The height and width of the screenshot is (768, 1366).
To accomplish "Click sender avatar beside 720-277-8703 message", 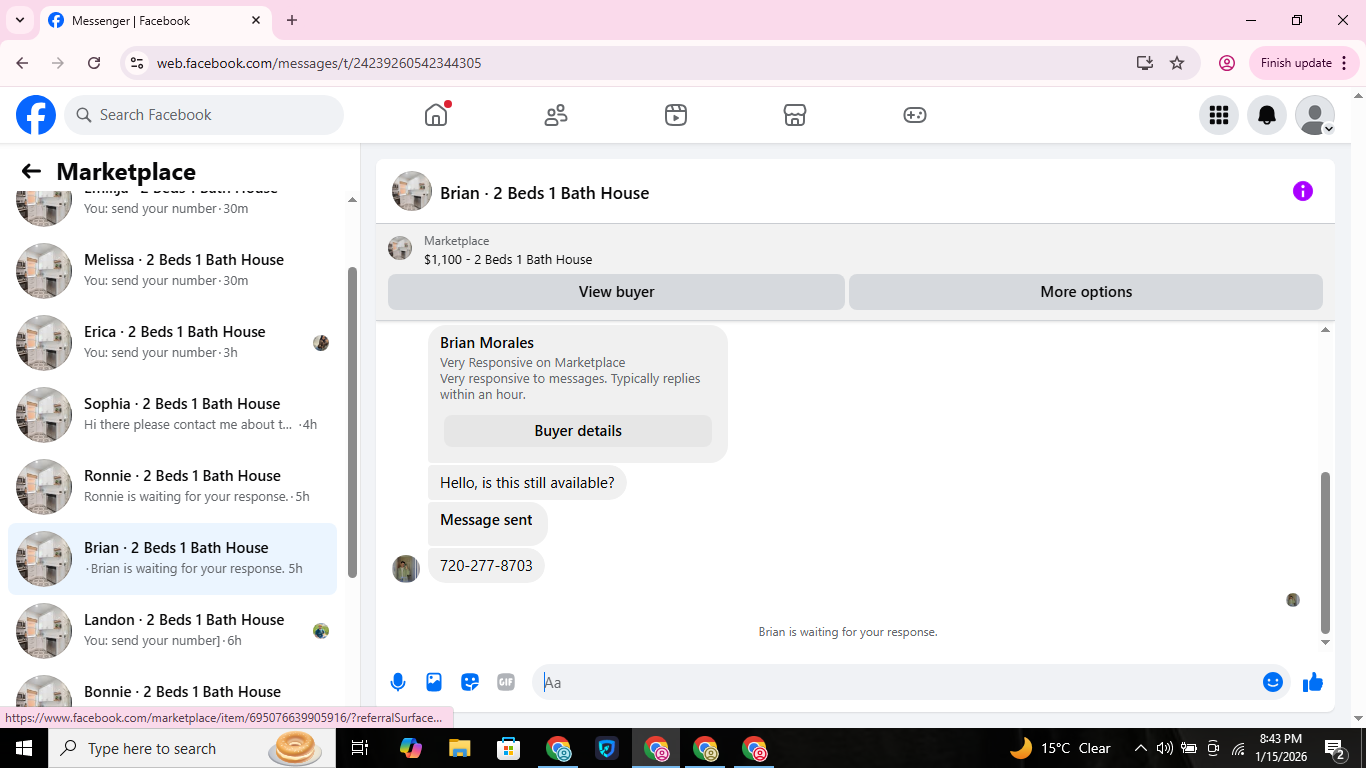I will (x=406, y=569).
